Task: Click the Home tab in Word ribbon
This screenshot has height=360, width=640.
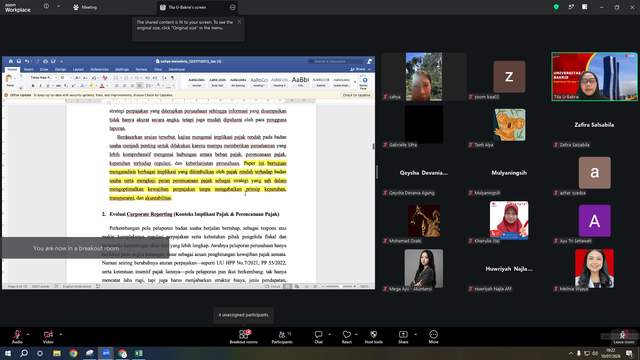Action: pyautogui.click(x=12, y=69)
